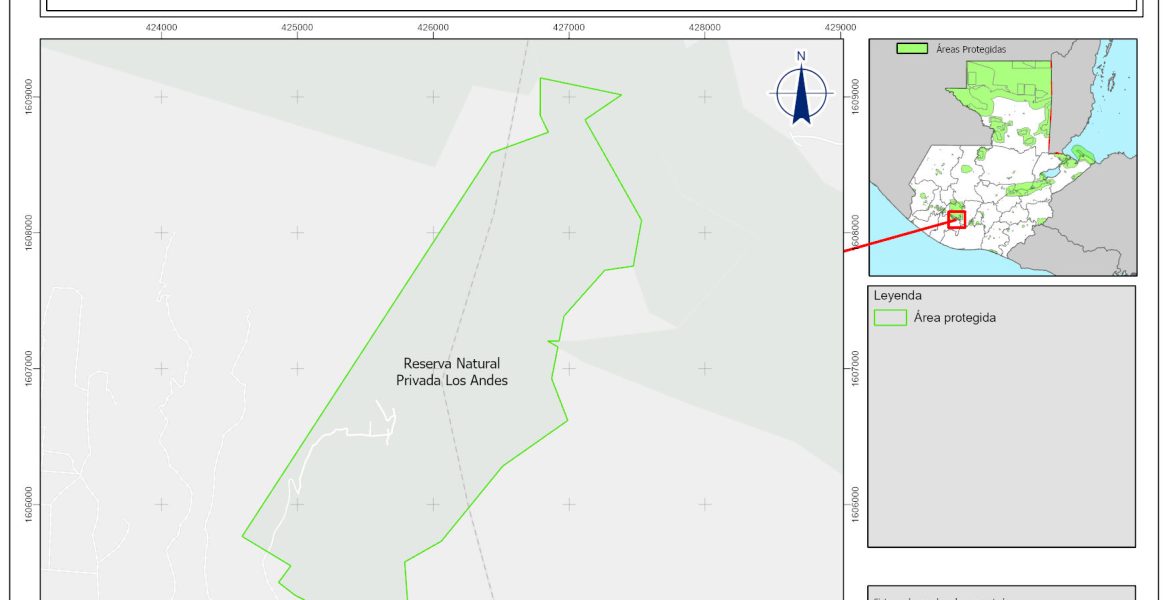1170x600 pixels.
Task: Click the green Área protegida legend symbol
Action: 889,318
